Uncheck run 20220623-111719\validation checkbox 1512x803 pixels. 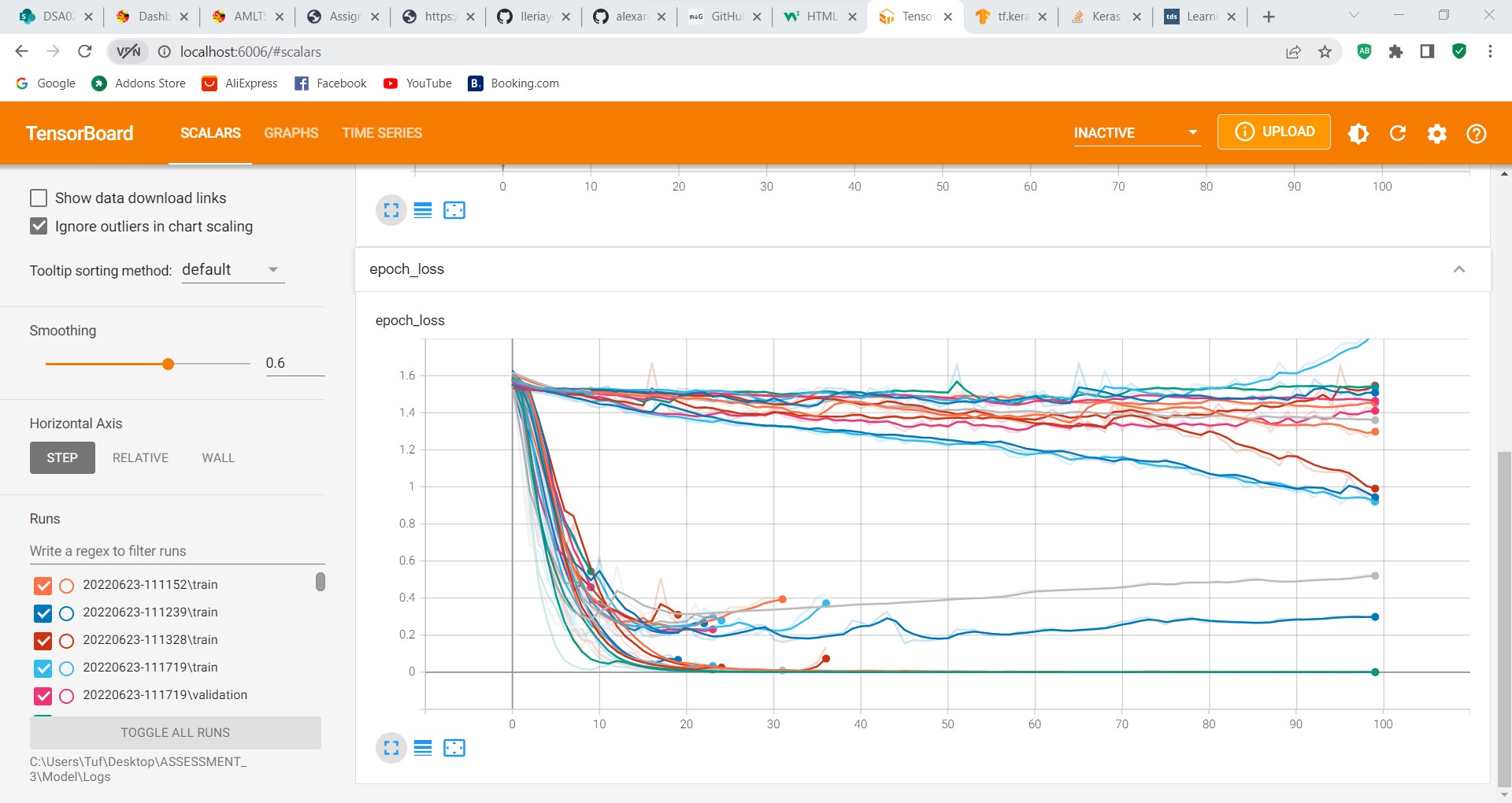(43, 696)
